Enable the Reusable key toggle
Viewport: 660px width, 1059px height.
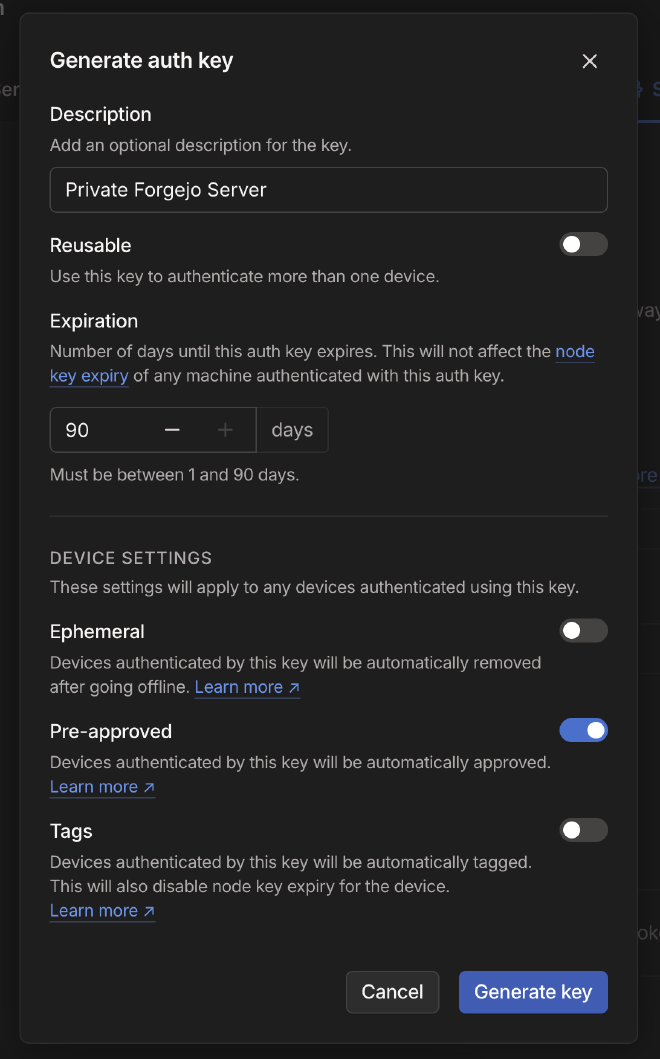tap(583, 245)
